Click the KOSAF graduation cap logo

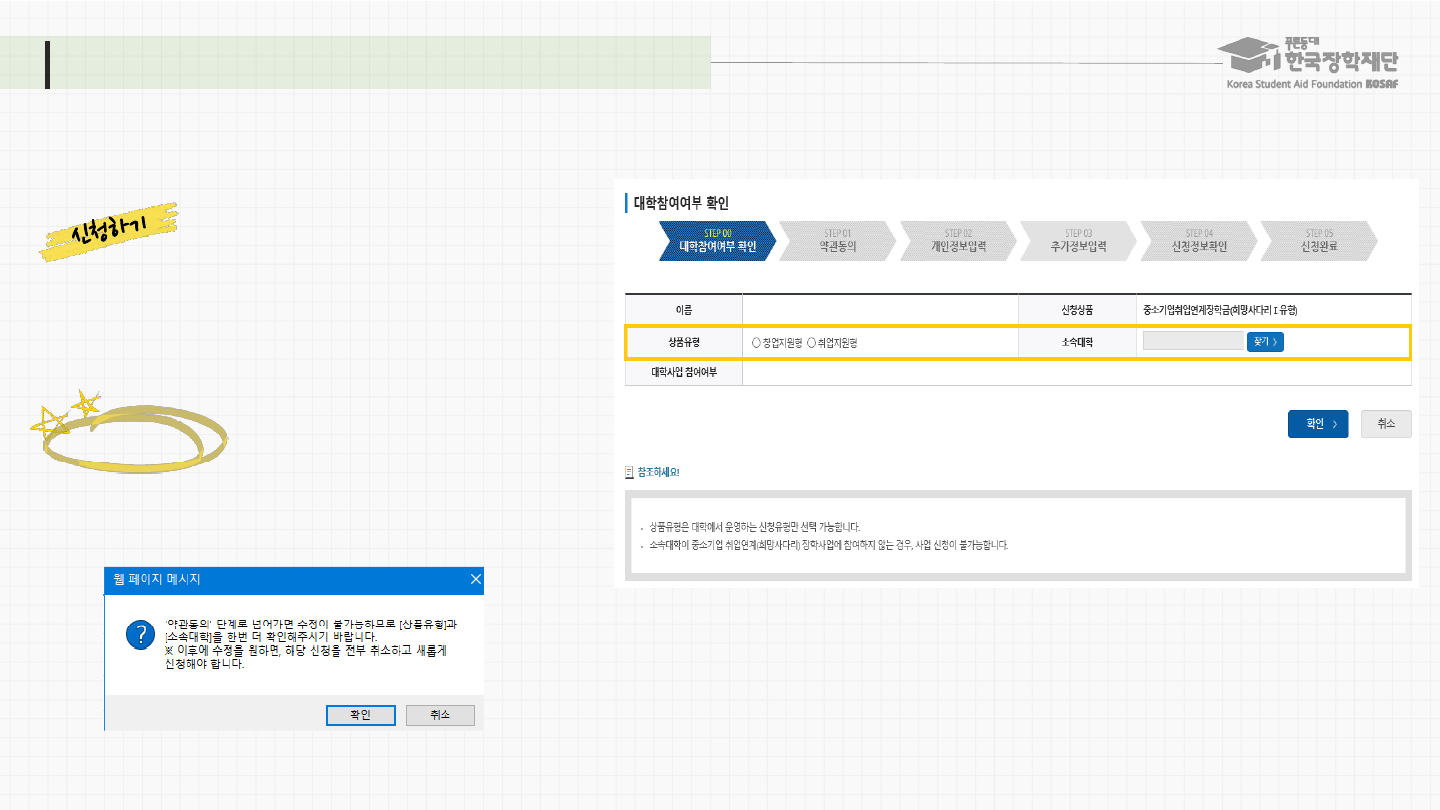tap(1250, 56)
